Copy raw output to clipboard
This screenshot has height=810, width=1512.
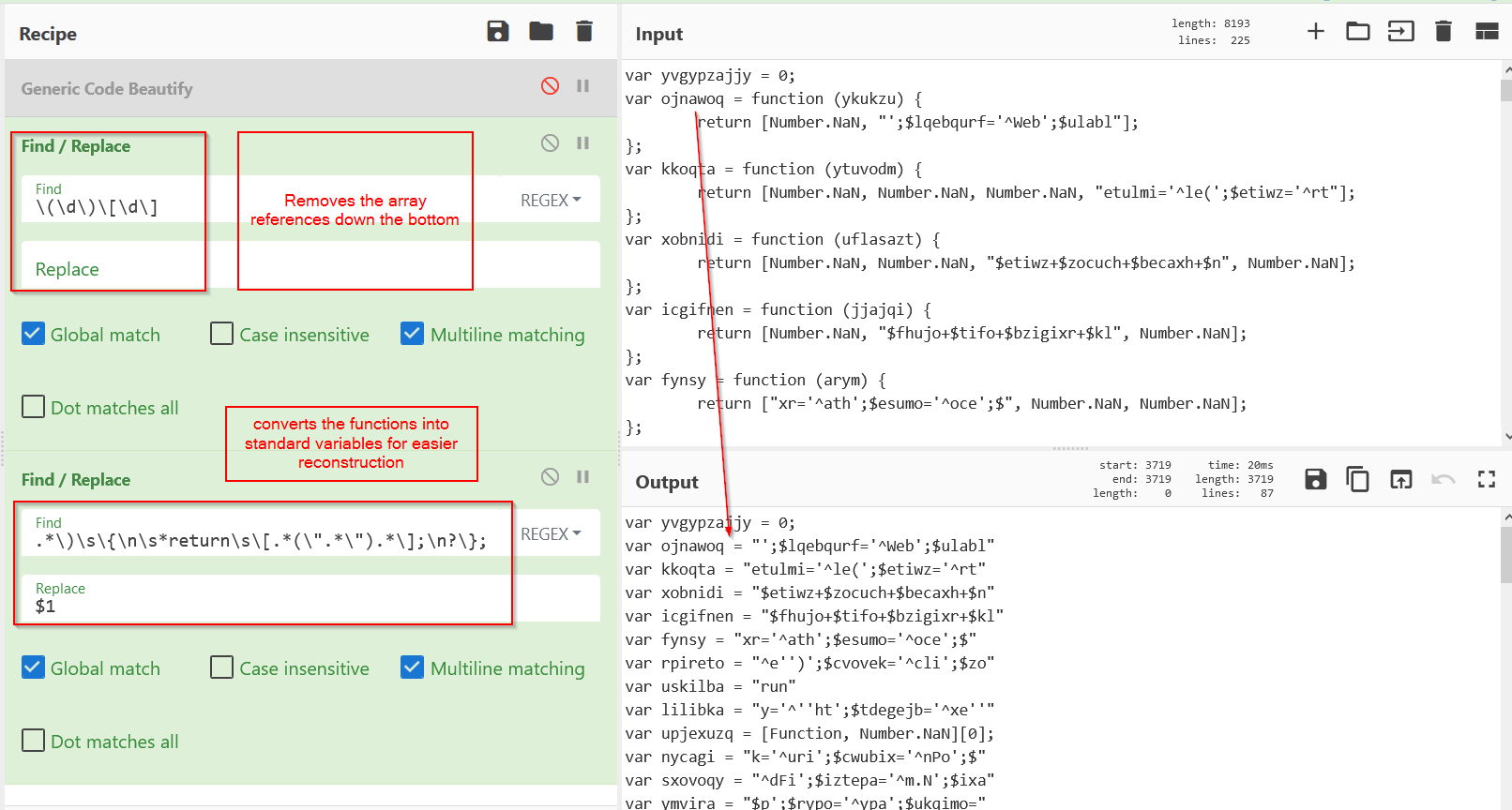click(1357, 480)
